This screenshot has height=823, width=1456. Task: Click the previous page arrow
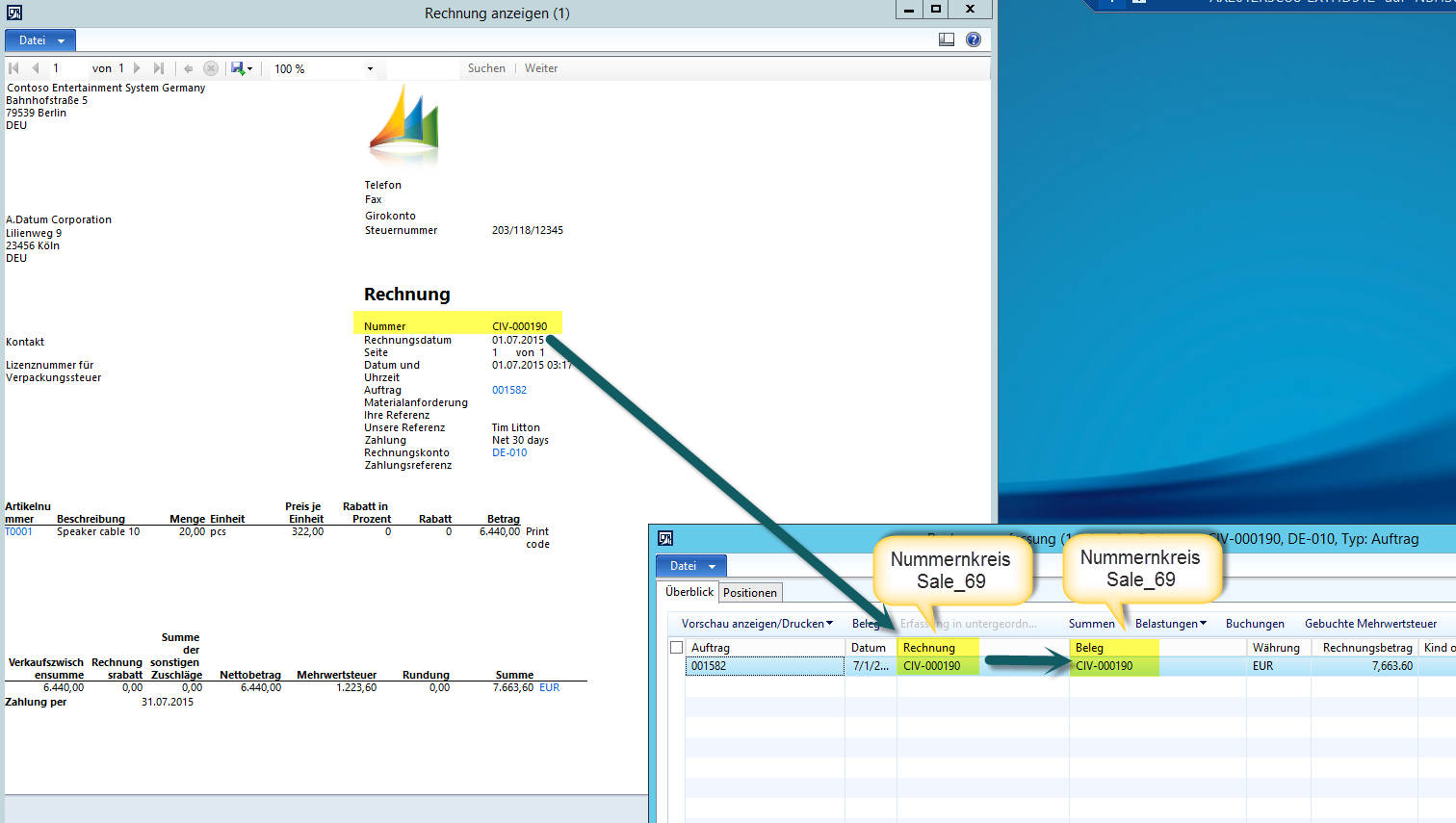tap(36, 68)
